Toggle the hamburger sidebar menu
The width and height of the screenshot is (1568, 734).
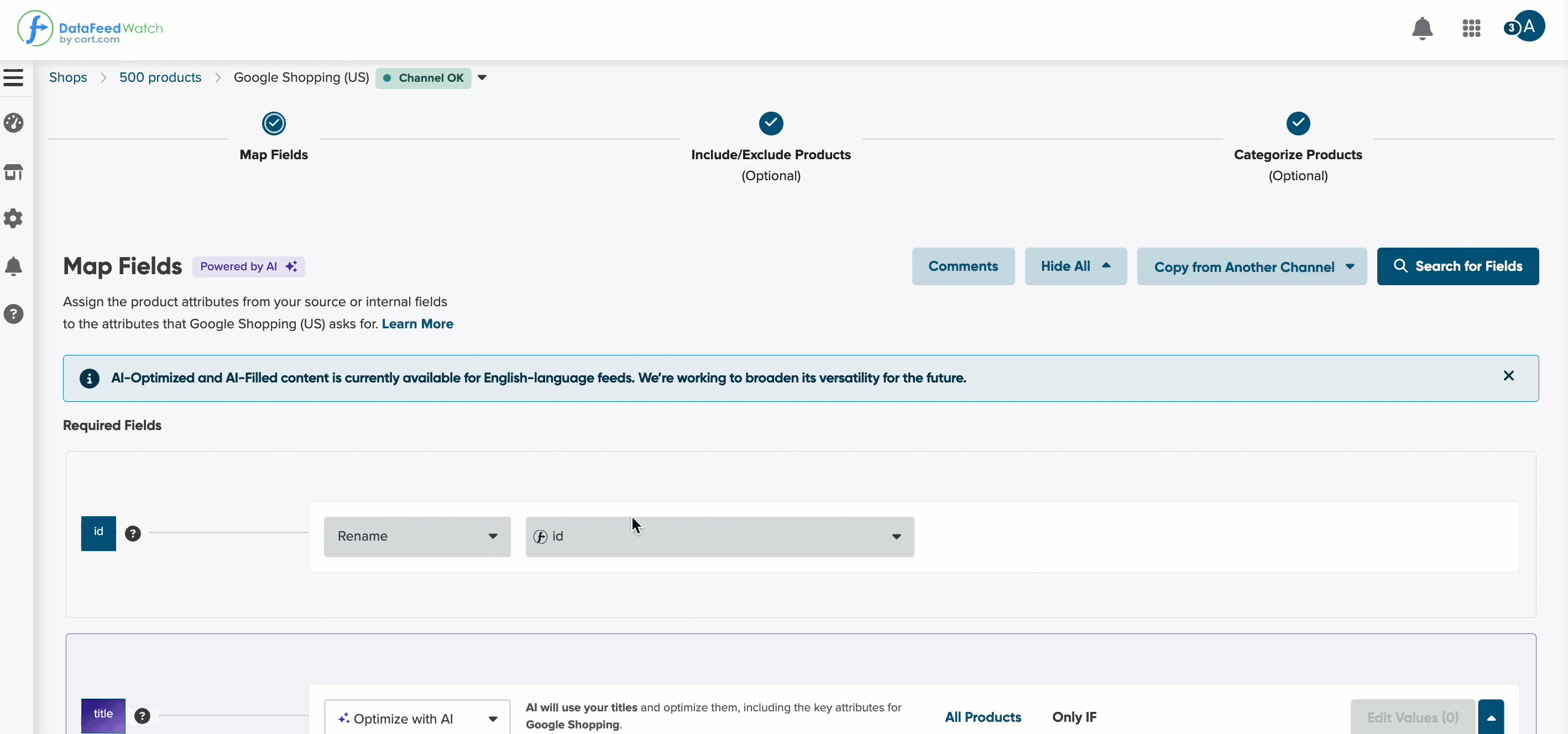(13, 77)
